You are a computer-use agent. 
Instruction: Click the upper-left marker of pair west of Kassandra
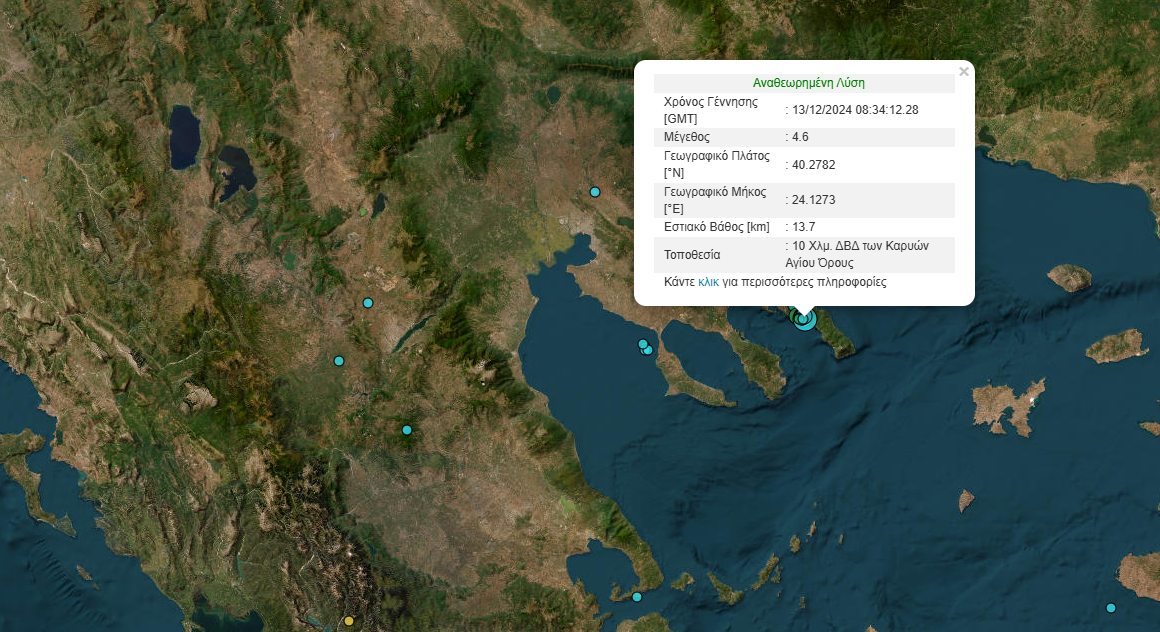click(643, 344)
